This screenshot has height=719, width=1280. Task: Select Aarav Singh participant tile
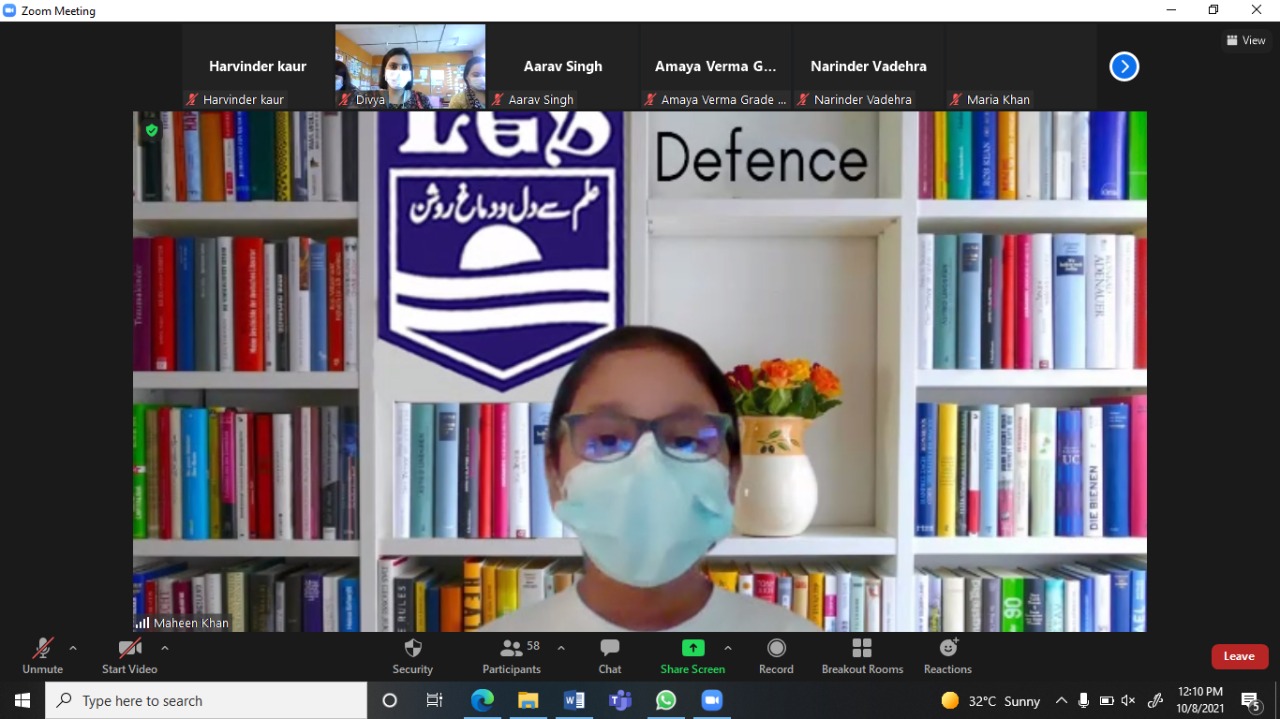tap(563, 66)
